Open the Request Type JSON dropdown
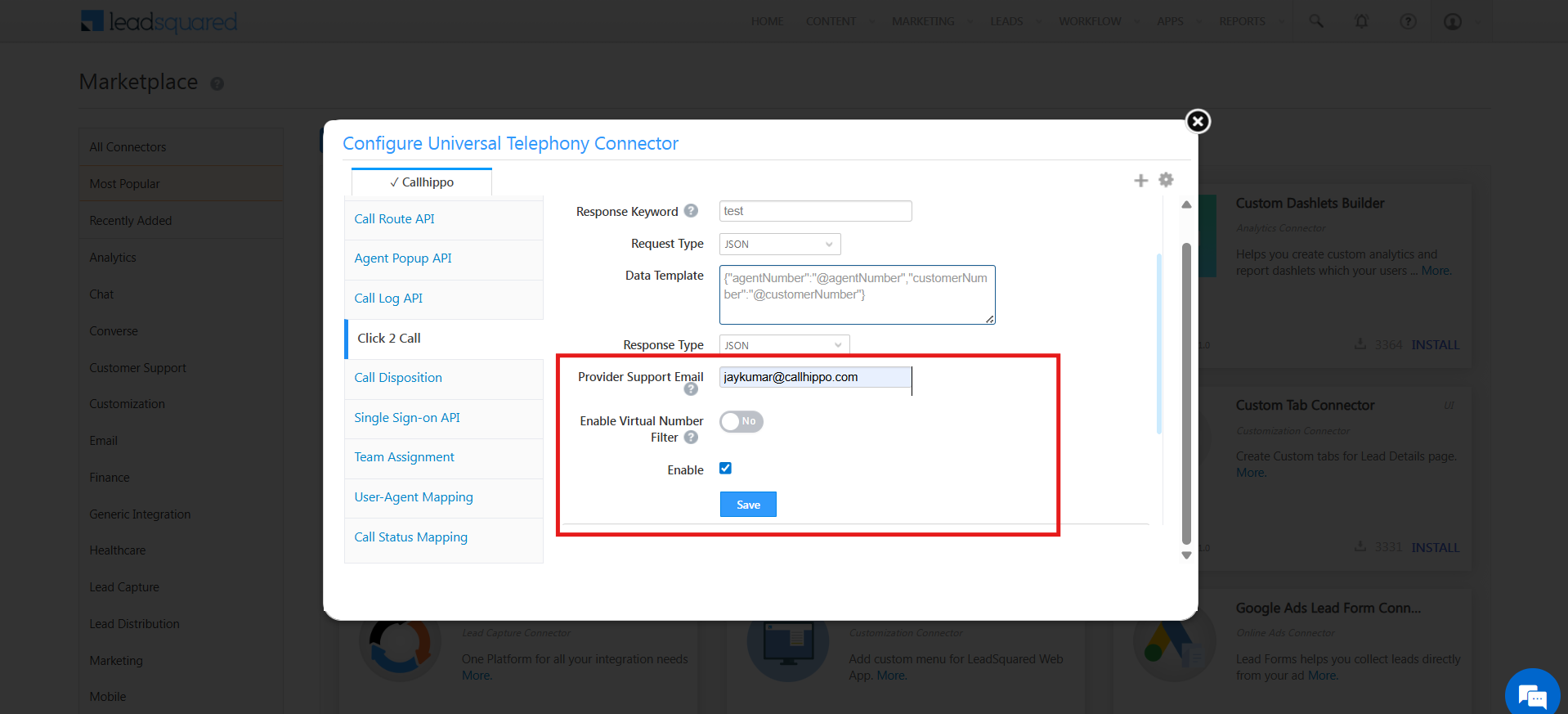This screenshot has width=1568, height=714. [x=780, y=244]
